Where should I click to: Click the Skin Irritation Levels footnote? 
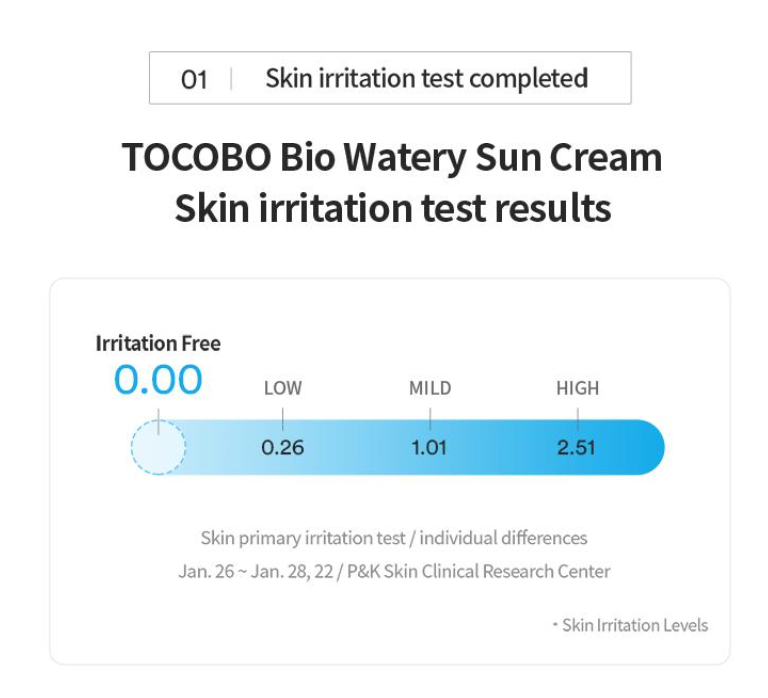tap(630, 625)
